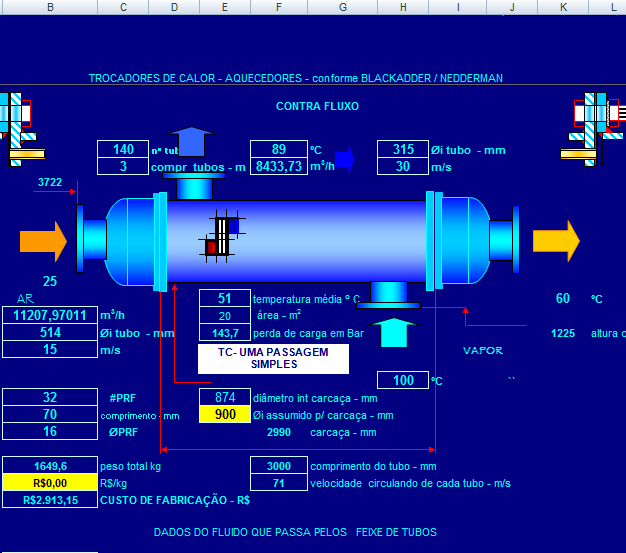This screenshot has height=553, width=626.
Task: Click the 100 °C steam temperature cell
Action: pos(403,380)
